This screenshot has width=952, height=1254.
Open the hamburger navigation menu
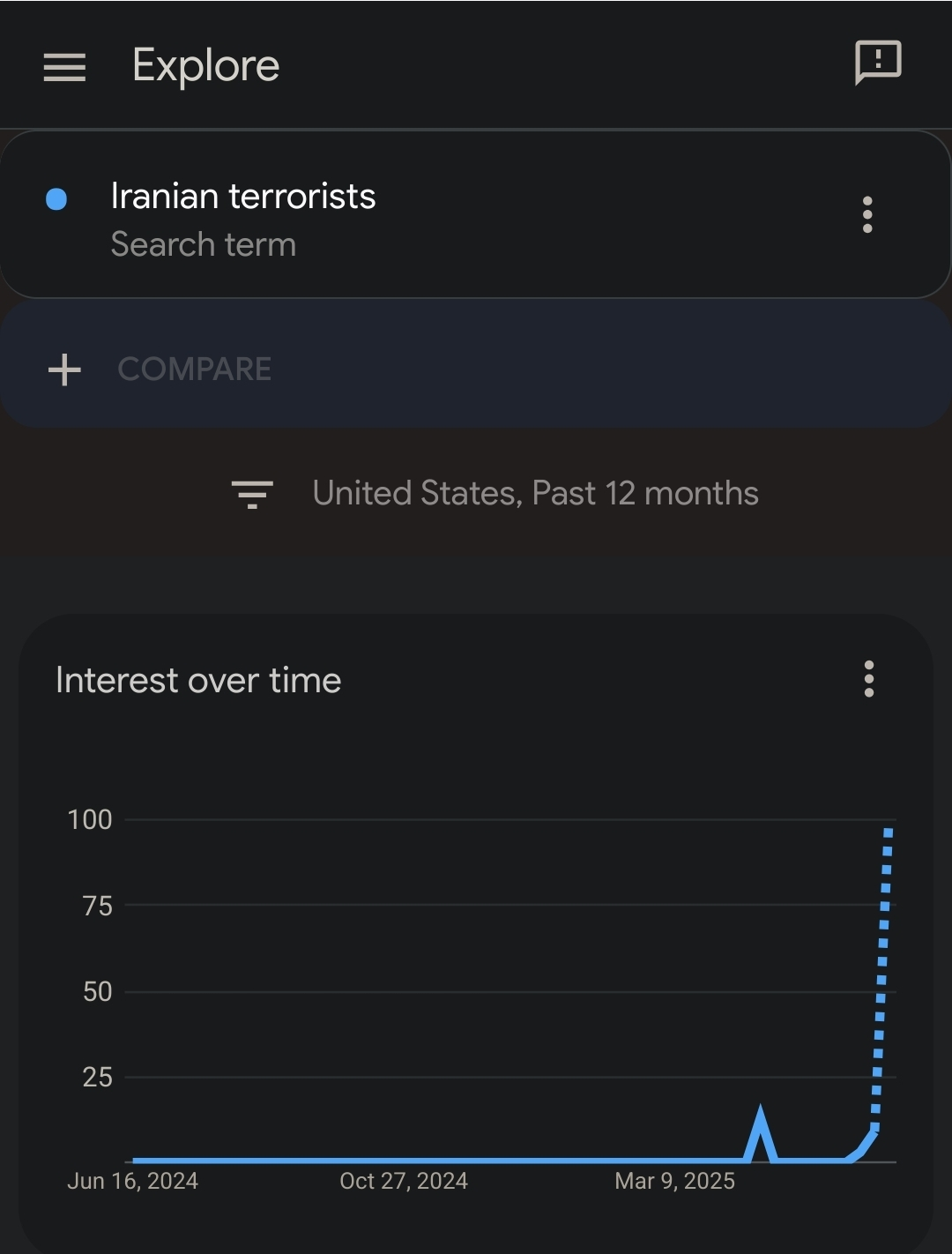click(64, 67)
